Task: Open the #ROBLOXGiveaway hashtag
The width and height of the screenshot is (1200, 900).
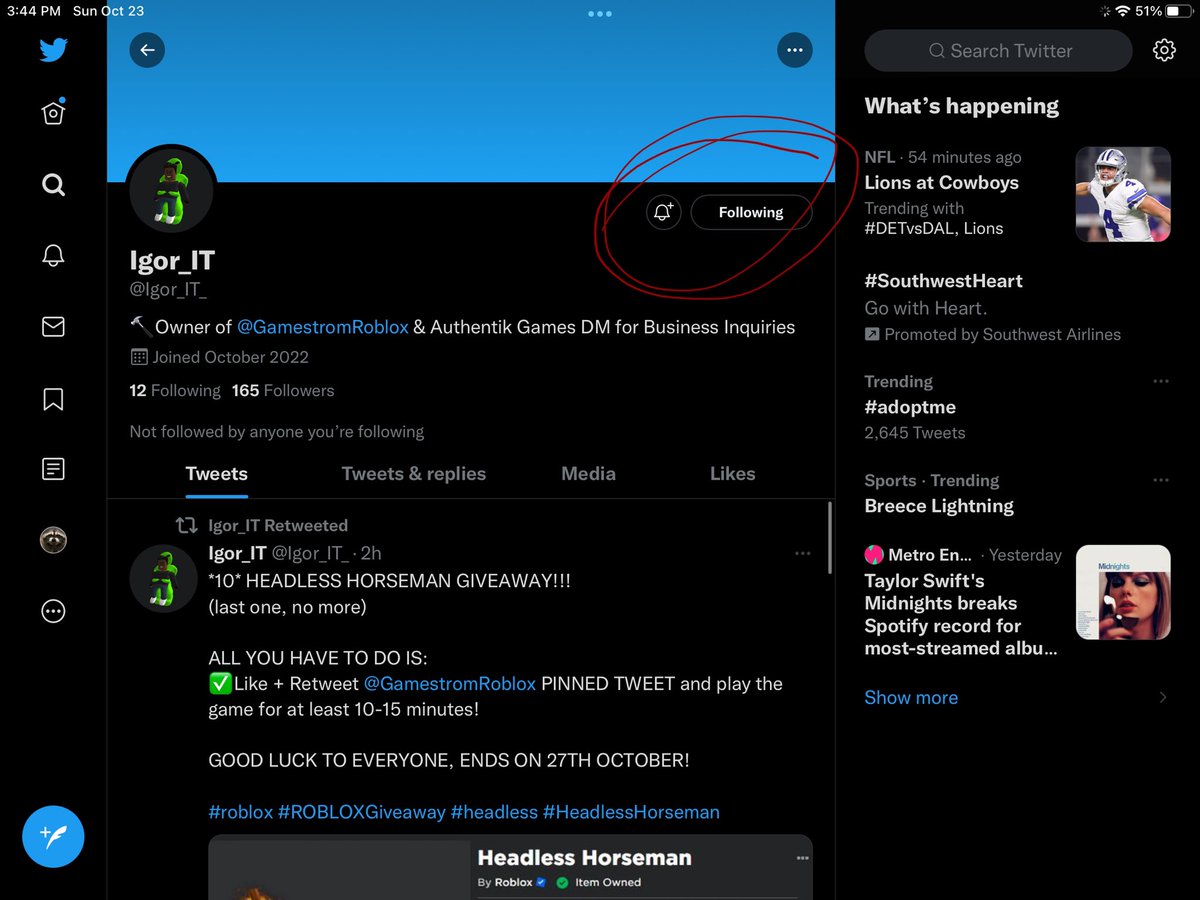Action: [361, 812]
